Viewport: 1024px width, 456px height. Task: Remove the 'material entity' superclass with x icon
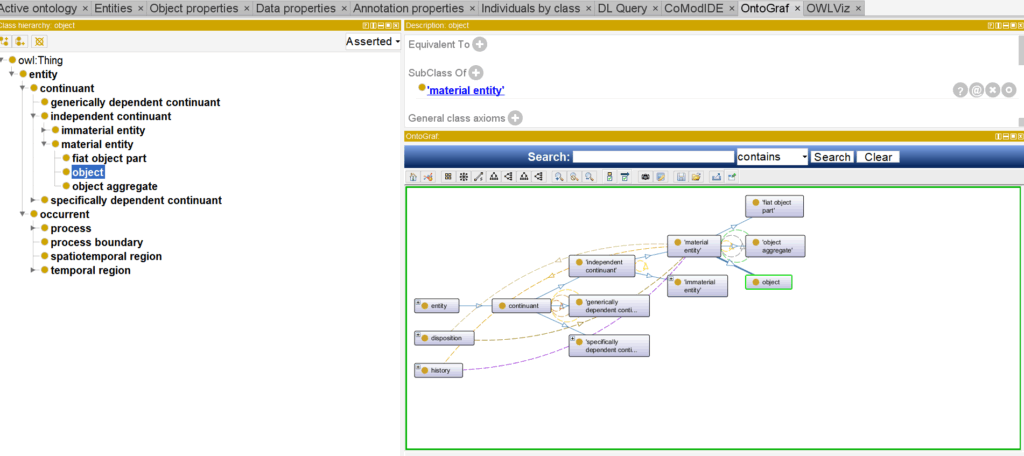click(993, 90)
